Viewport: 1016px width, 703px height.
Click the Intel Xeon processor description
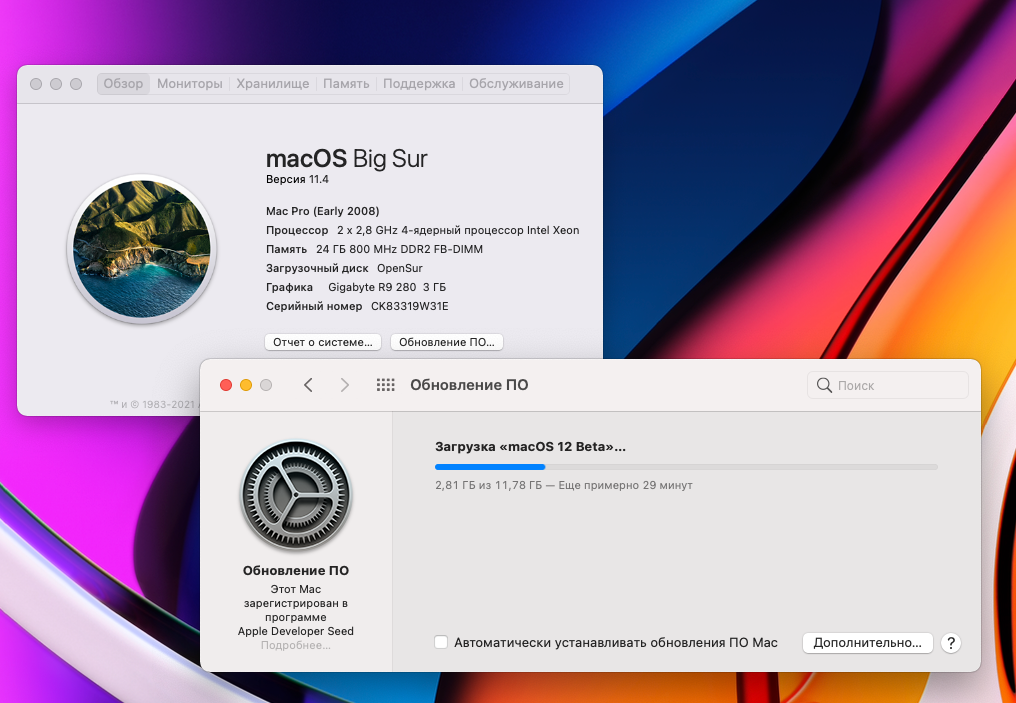click(458, 230)
